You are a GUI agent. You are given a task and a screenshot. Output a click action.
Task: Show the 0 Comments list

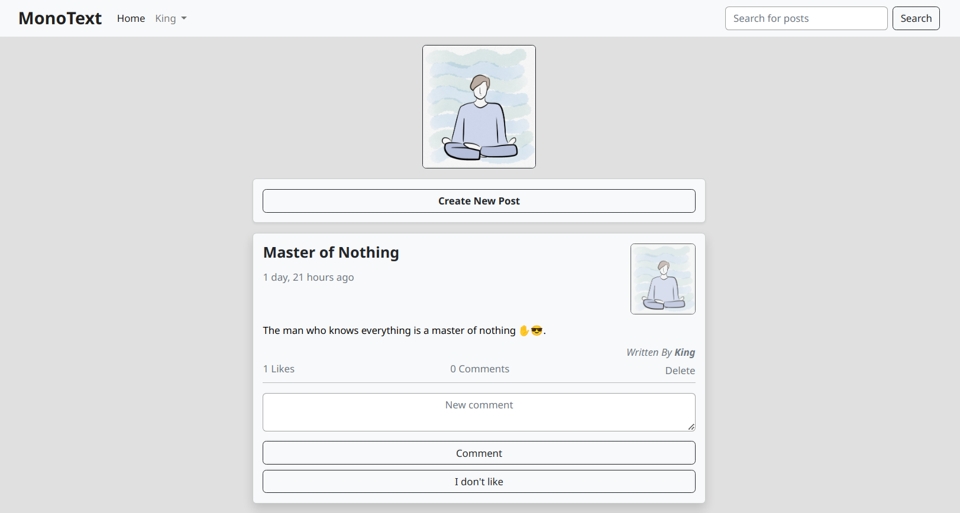tap(479, 369)
